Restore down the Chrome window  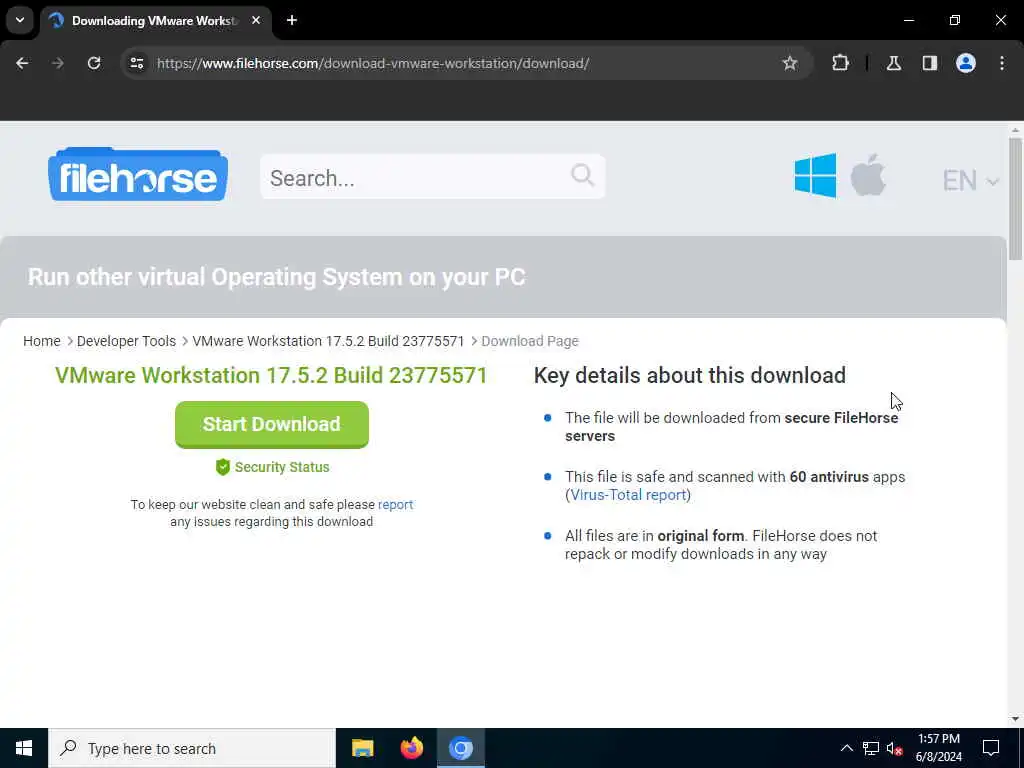[x=955, y=20]
